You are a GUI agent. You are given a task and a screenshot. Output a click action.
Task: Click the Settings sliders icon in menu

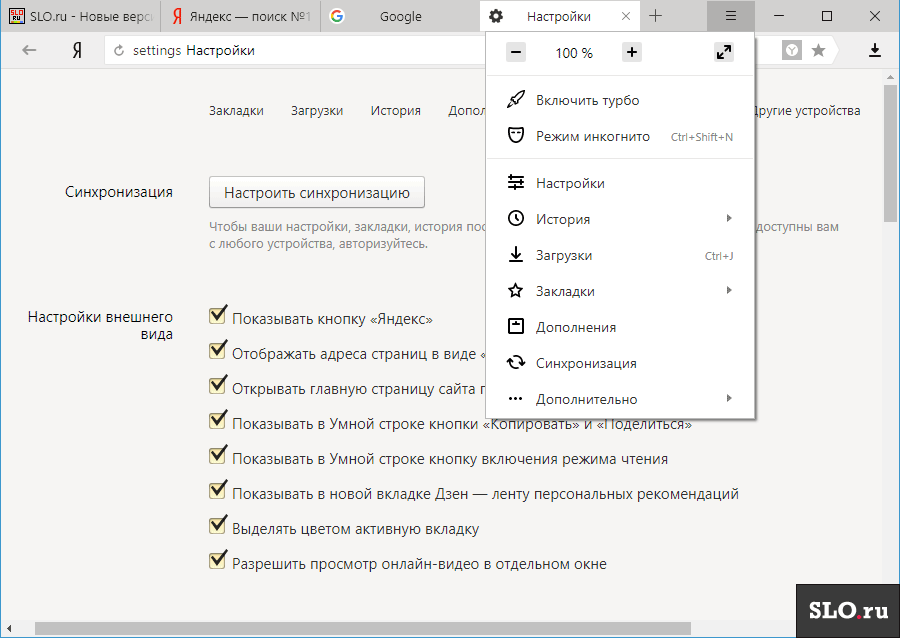(x=515, y=182)
